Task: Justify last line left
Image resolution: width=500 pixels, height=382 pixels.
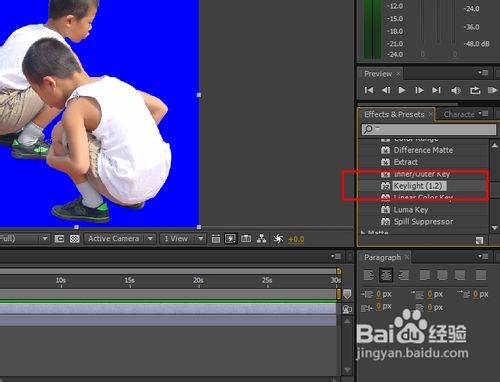Action: [x=425, y=275]
